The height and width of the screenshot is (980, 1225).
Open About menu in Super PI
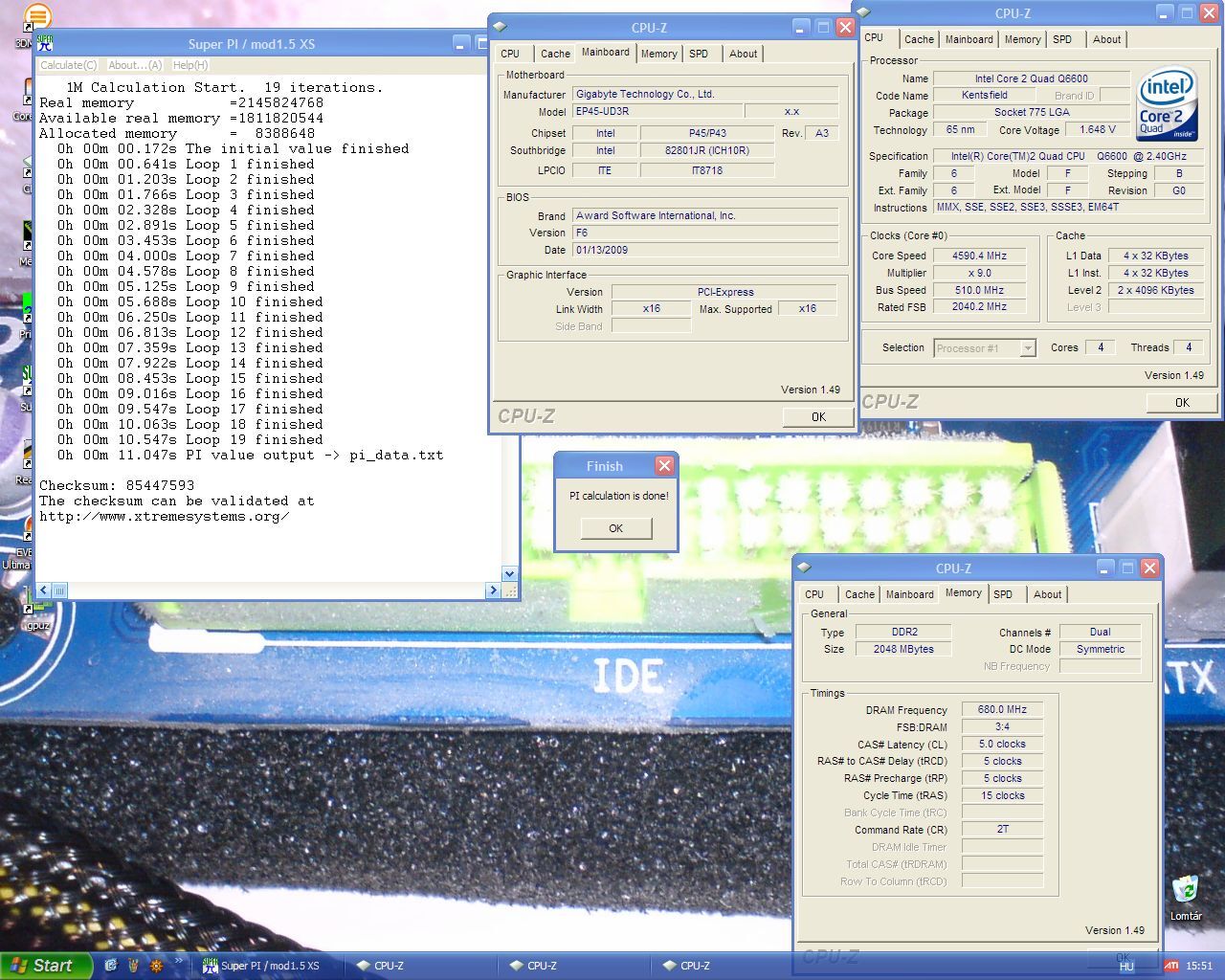click(135, 65)
